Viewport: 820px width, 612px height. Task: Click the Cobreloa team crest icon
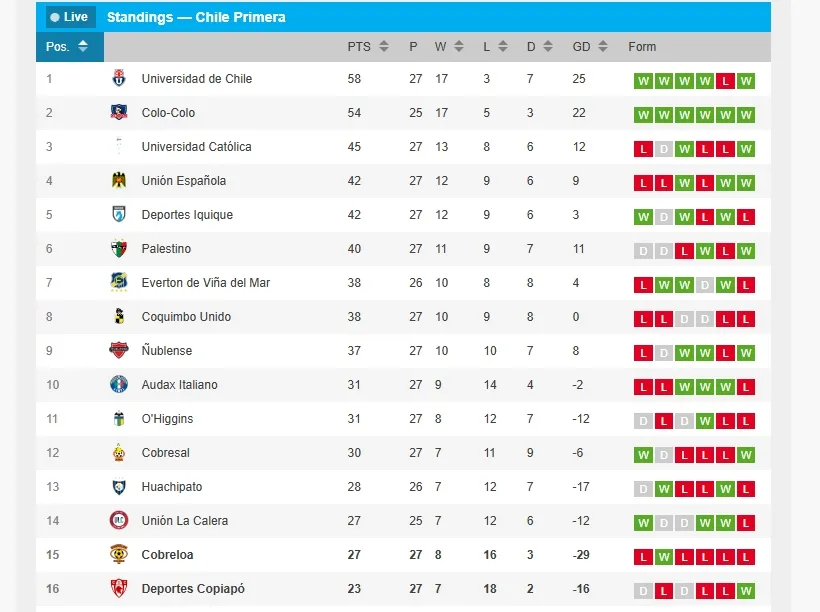pos(119,555)
